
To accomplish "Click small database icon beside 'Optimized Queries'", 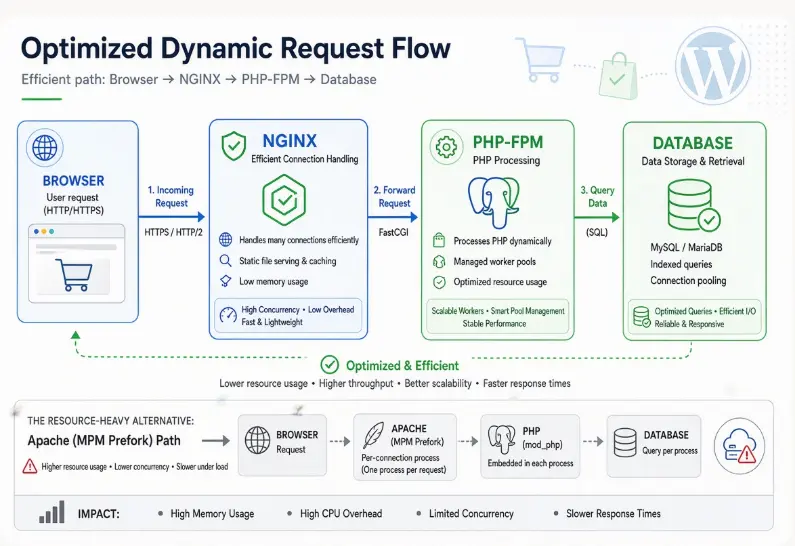I will (642, 317).
